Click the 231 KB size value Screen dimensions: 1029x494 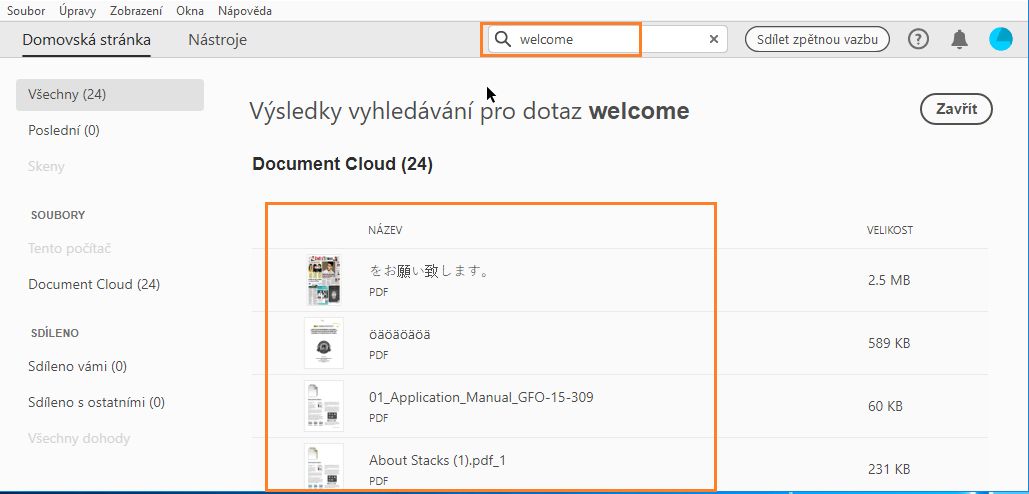(889, 469)
